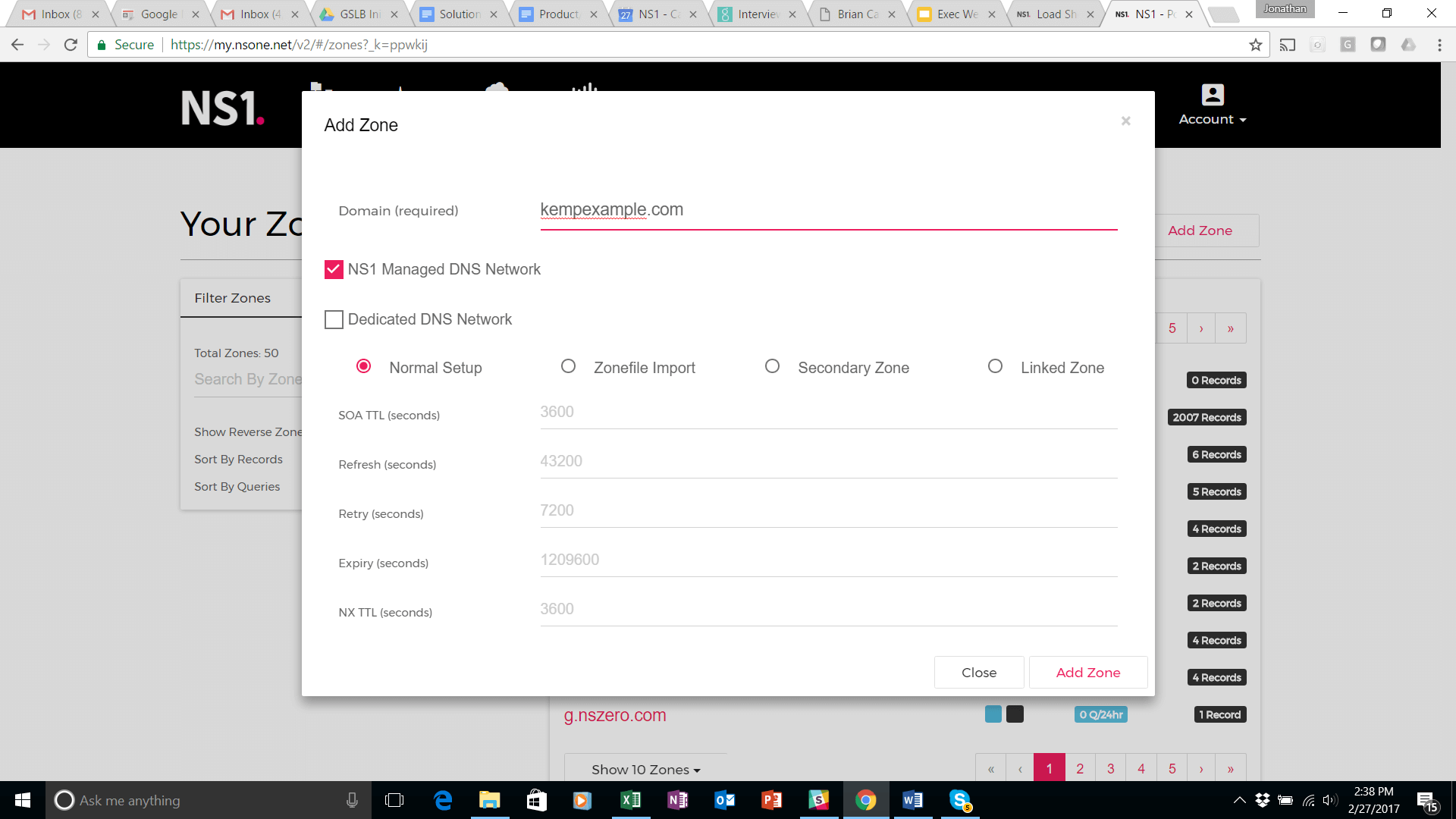
Task: Click the blue swatch beside g.nszero.com
Action: click(993, 714)
